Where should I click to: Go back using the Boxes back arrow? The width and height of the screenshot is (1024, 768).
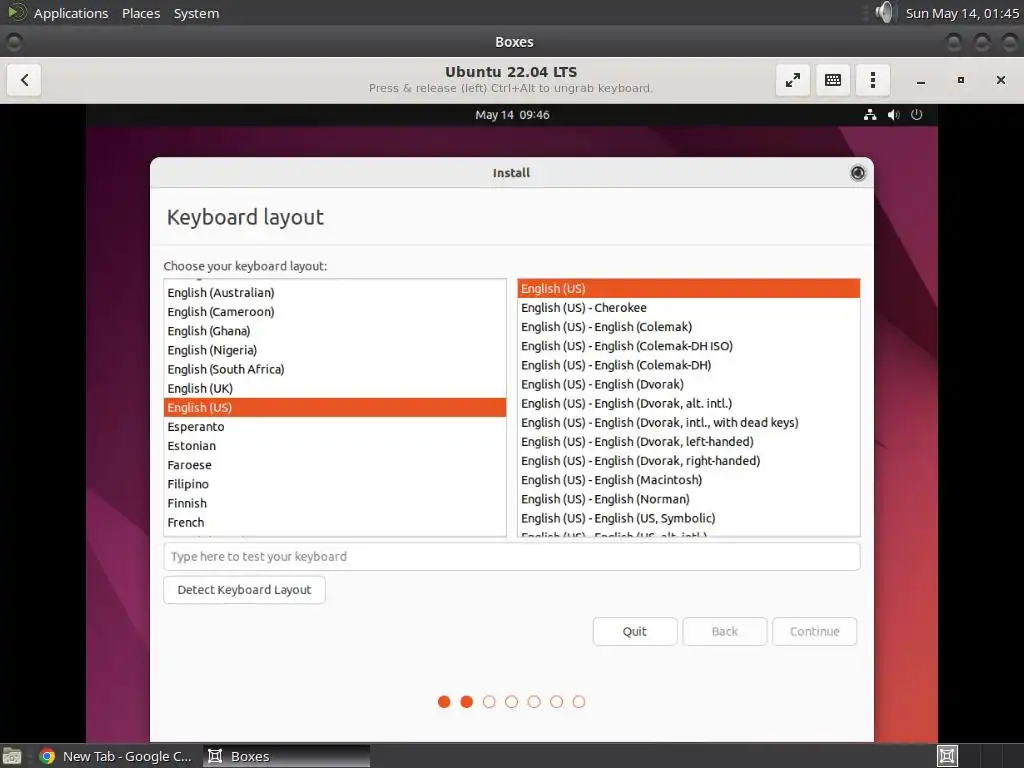(24, 80)
